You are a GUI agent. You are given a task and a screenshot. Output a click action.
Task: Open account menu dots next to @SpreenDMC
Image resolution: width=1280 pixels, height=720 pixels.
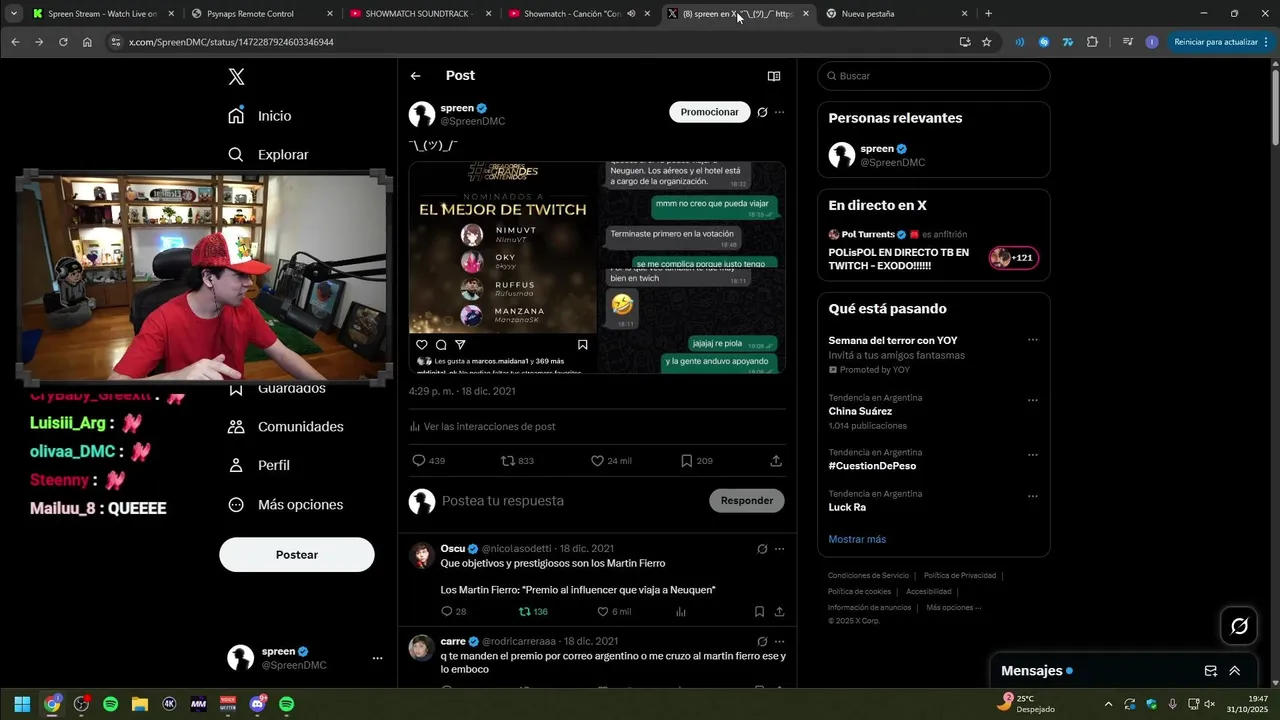coord(377,658)
